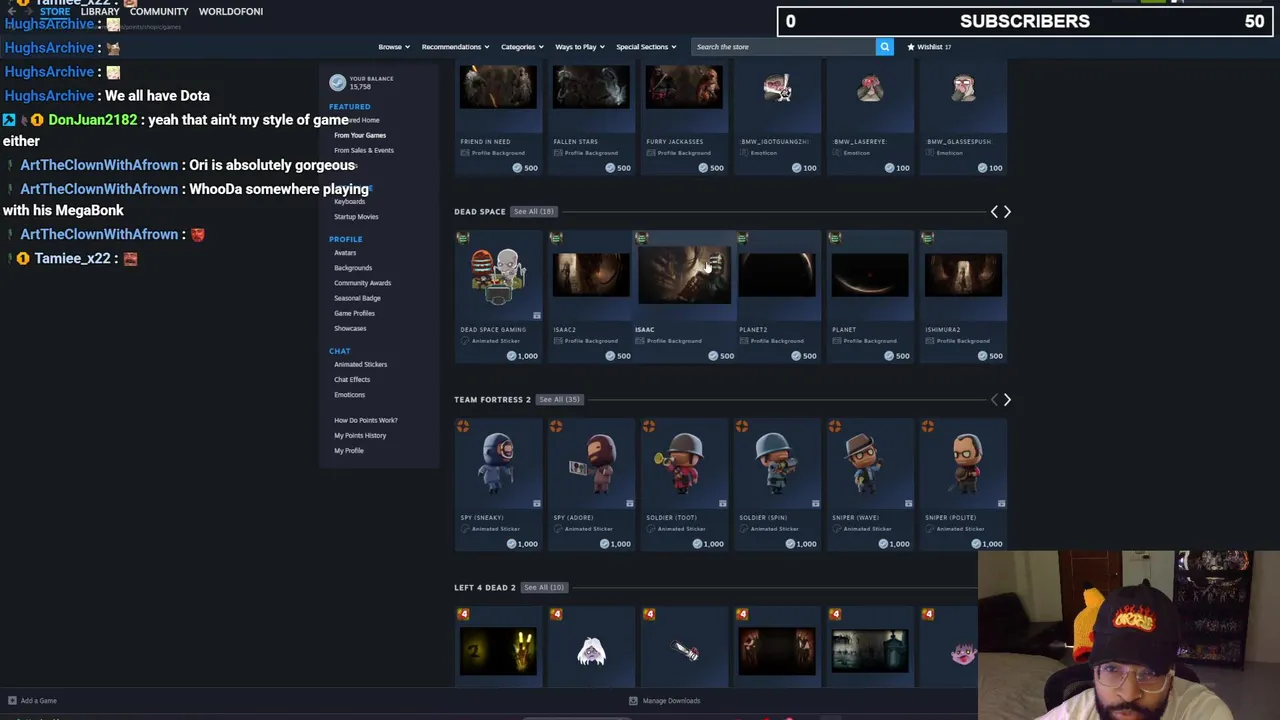Viewport: 1280px width, 720px height.
Task: Open Emoticons under Chat
Action: (349, 394)
